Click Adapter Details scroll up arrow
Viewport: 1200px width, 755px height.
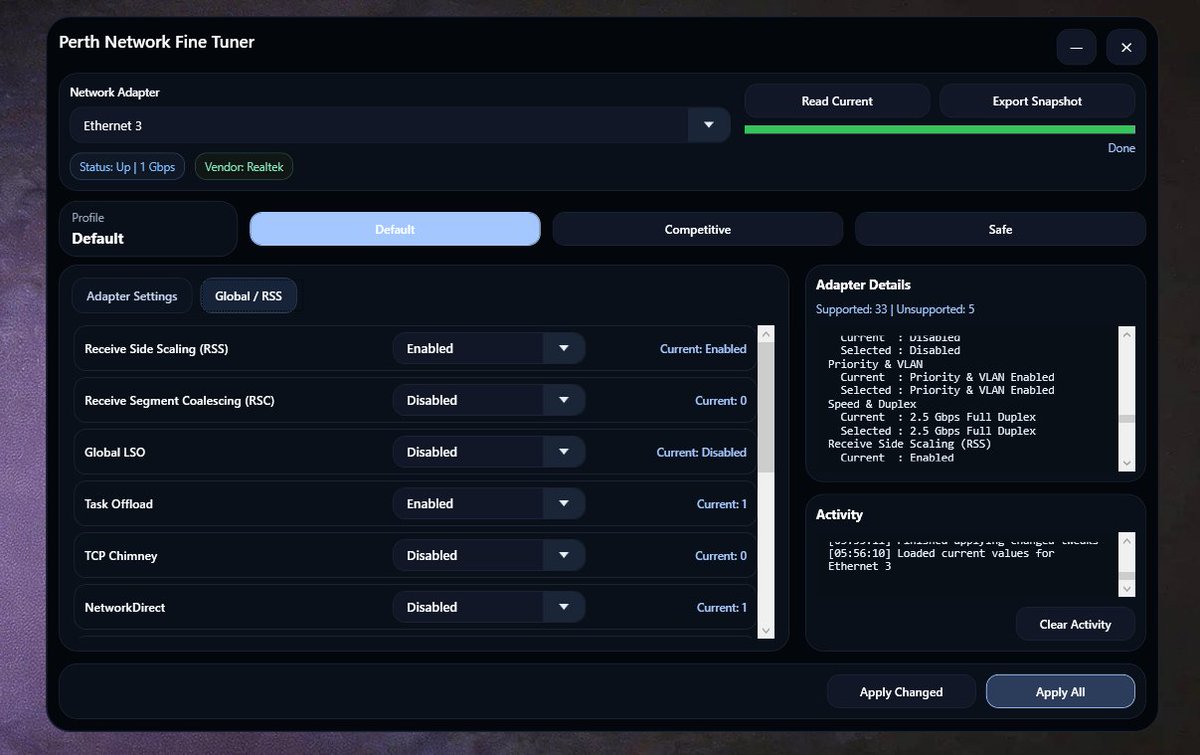1127,334
